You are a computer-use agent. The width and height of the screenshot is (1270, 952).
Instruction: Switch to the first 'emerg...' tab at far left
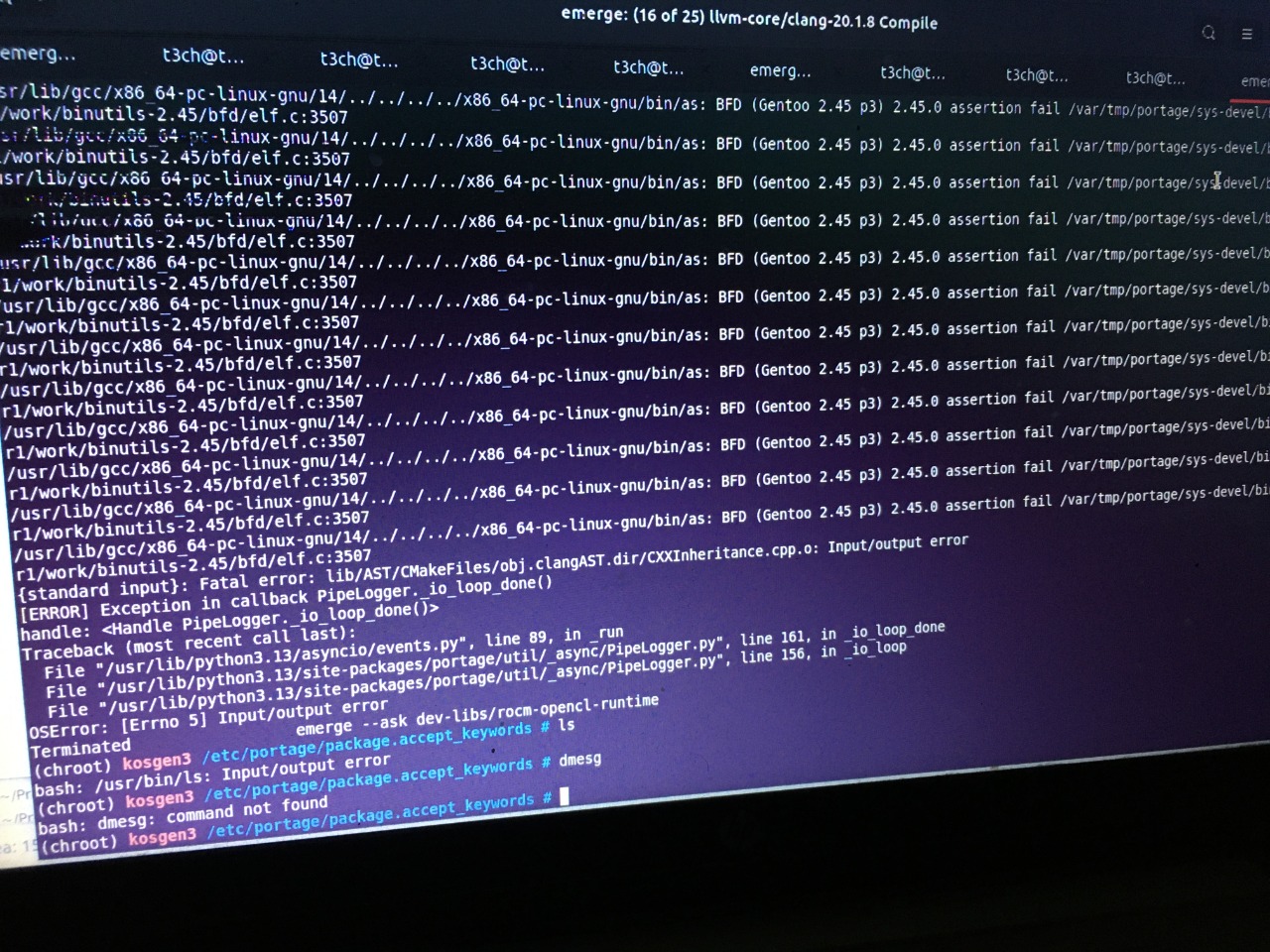tap(38, 53)
